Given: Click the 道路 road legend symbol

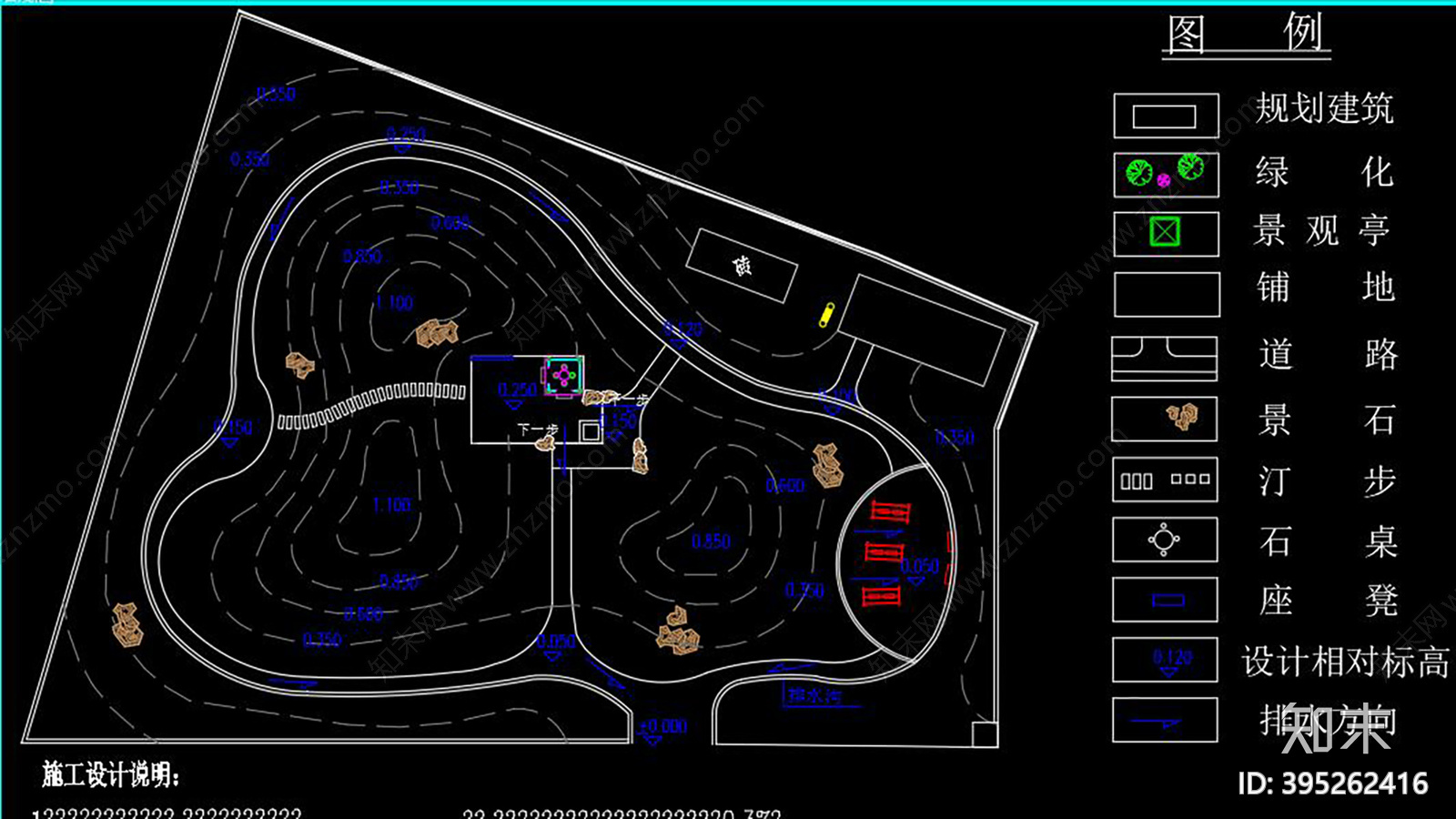Looking at the screenshot, I should coord(1164,358).
